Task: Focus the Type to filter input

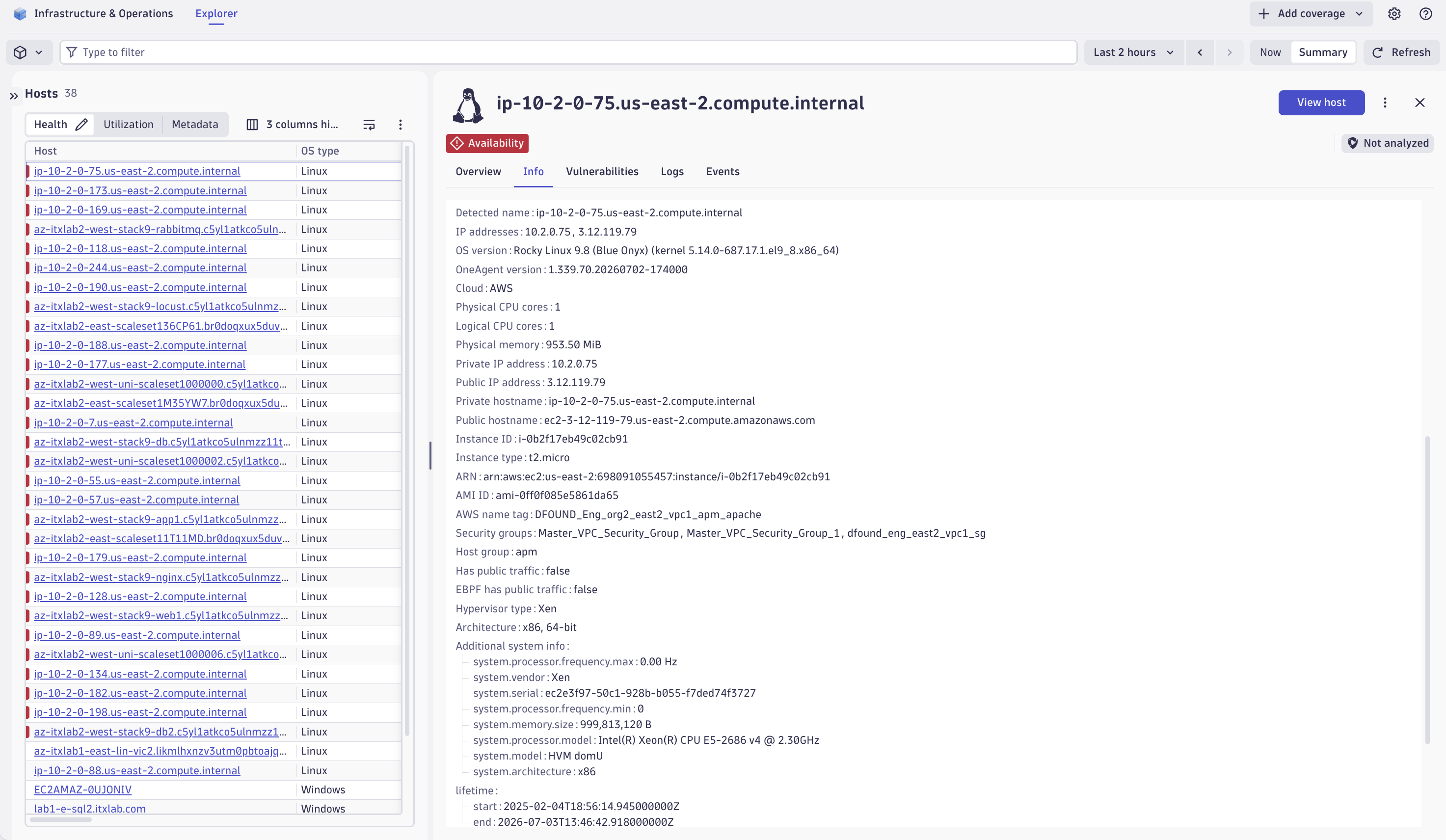Action: pyautogui.click(x=568, y=52)
